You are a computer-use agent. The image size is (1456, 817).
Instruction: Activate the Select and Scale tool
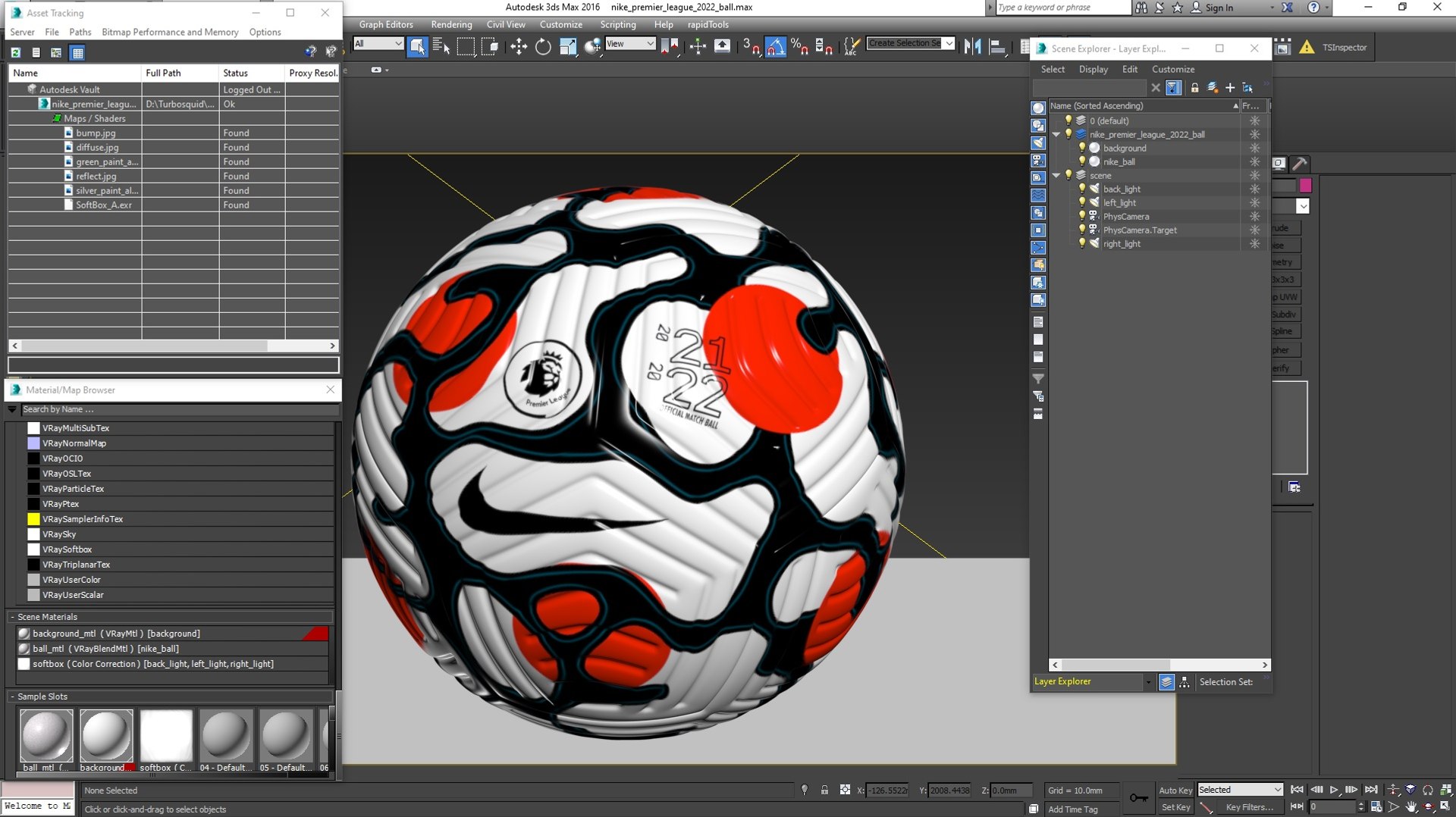[568, 47]
